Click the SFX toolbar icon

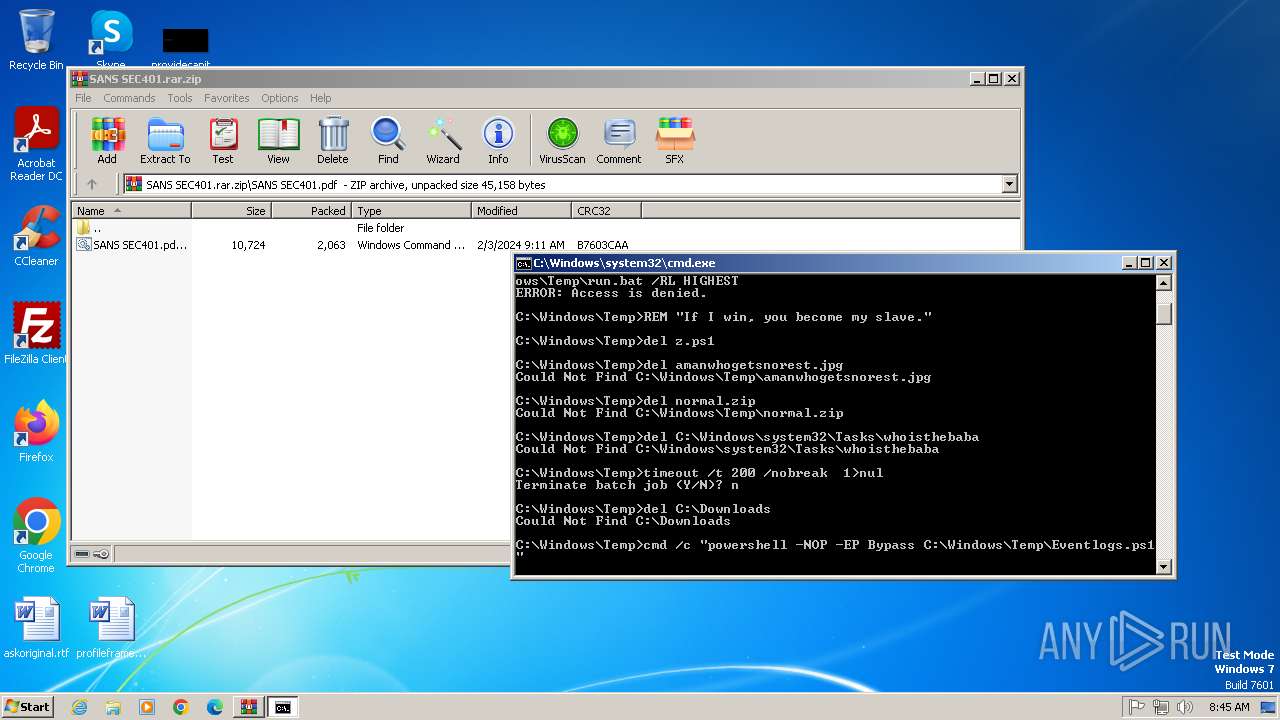click(x=675, y=141)
